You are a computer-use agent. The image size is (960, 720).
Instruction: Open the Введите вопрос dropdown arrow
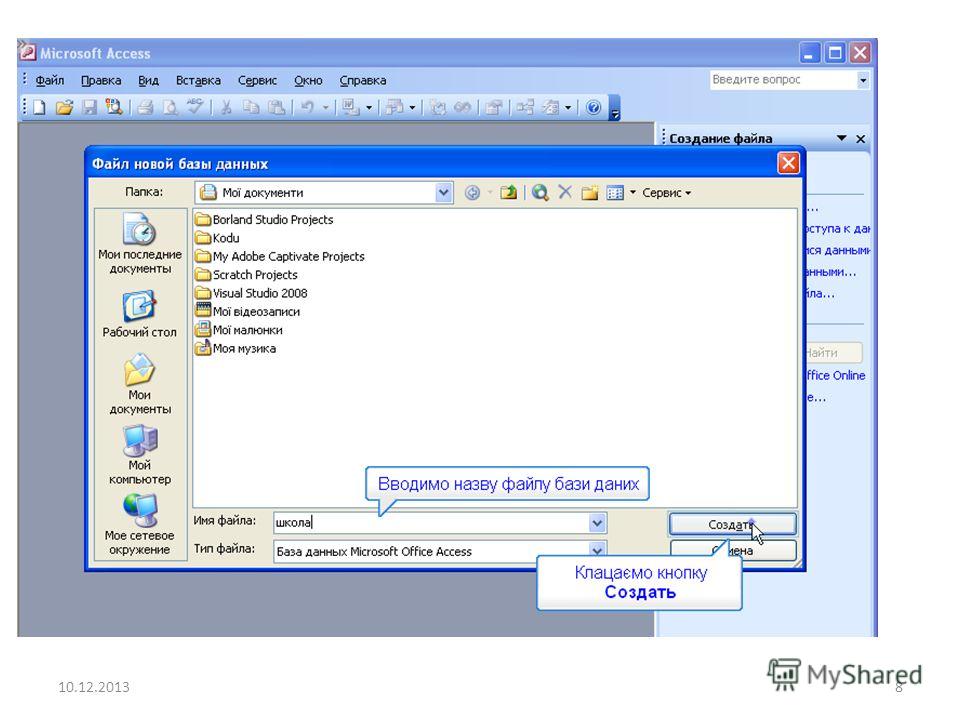(863, 80)
